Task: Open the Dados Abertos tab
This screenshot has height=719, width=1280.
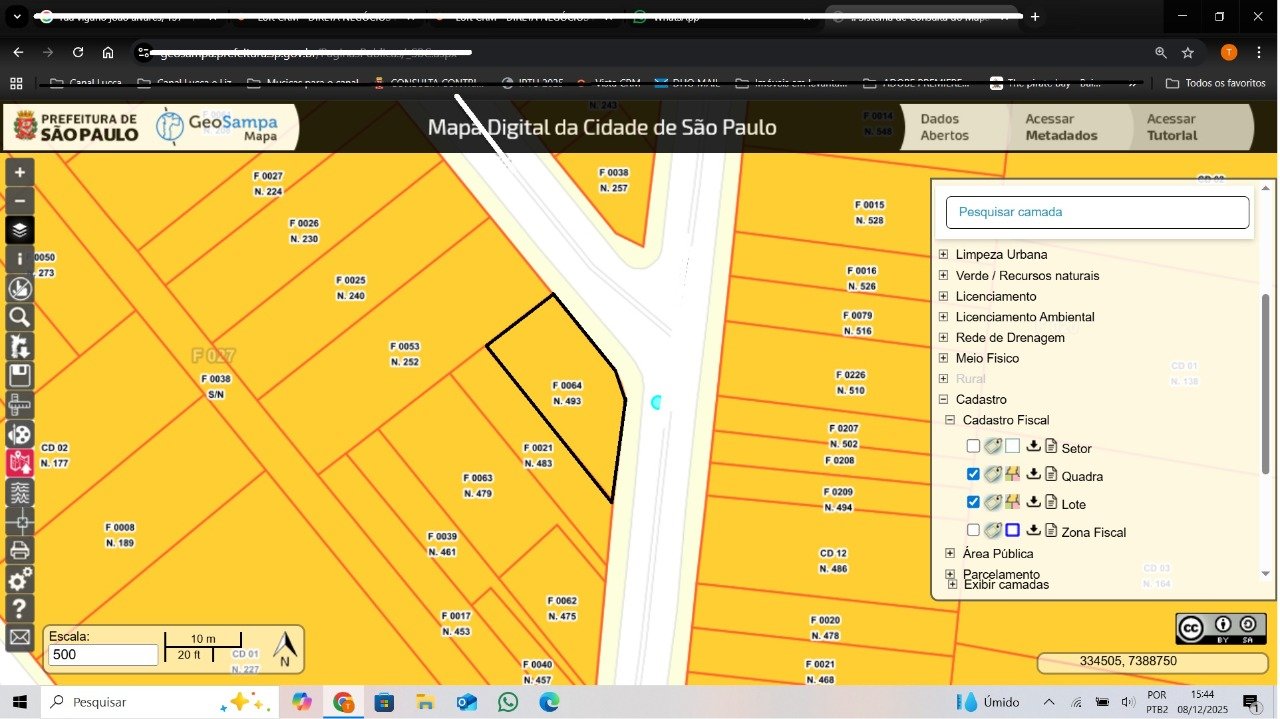Action: tap(944, 127)
